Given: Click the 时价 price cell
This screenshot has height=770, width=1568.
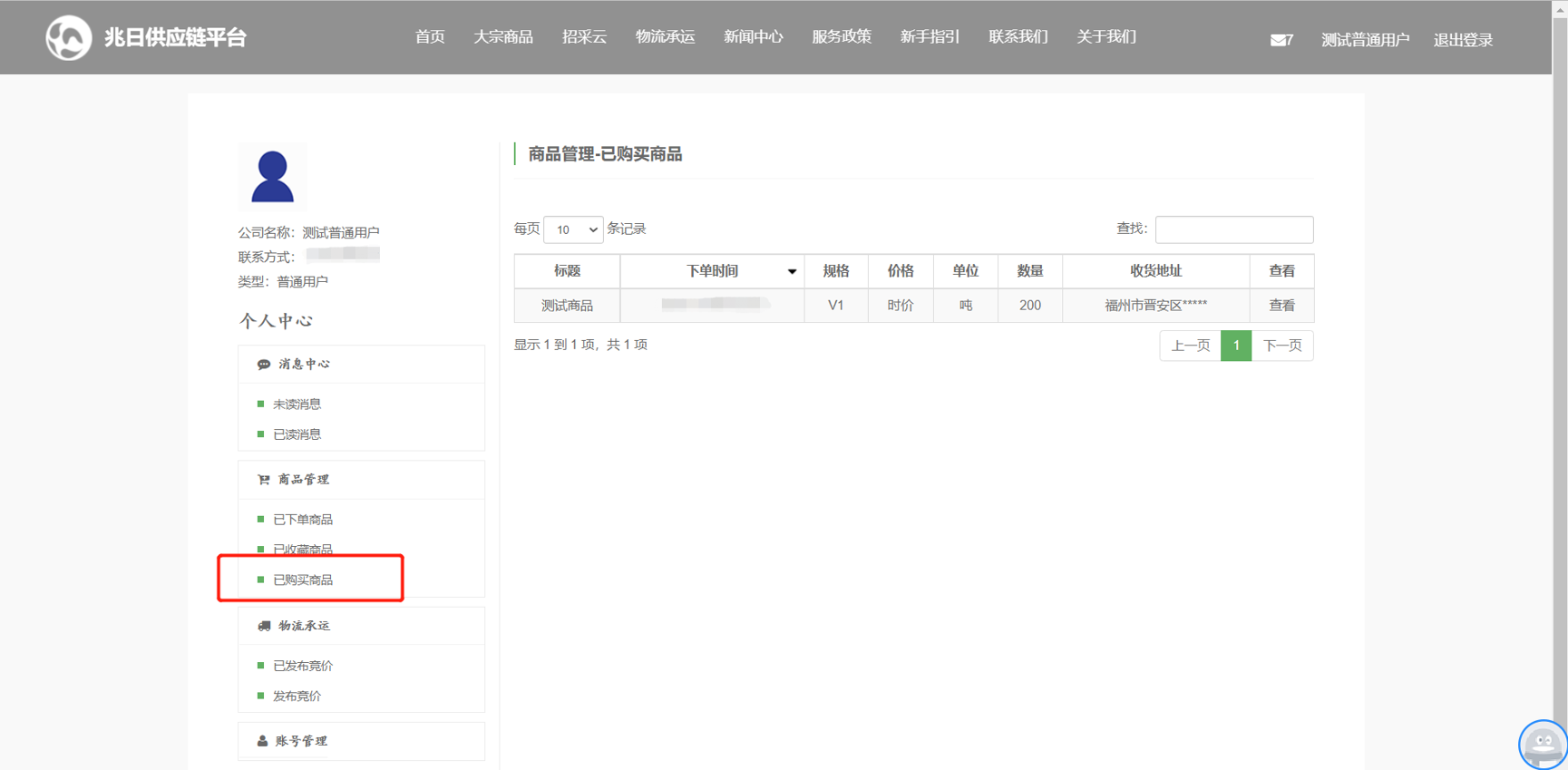Looking at the screenshot, I should (x=901, y=306).
